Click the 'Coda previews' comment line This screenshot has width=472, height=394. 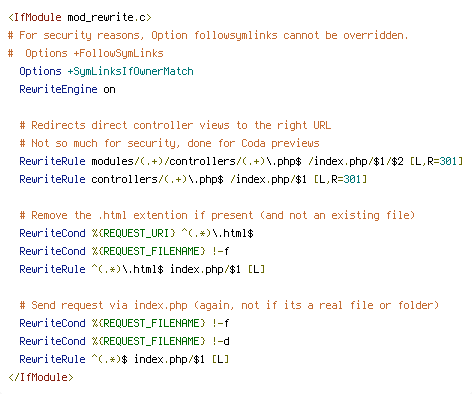pyautogui.click(x=169, y=143)
